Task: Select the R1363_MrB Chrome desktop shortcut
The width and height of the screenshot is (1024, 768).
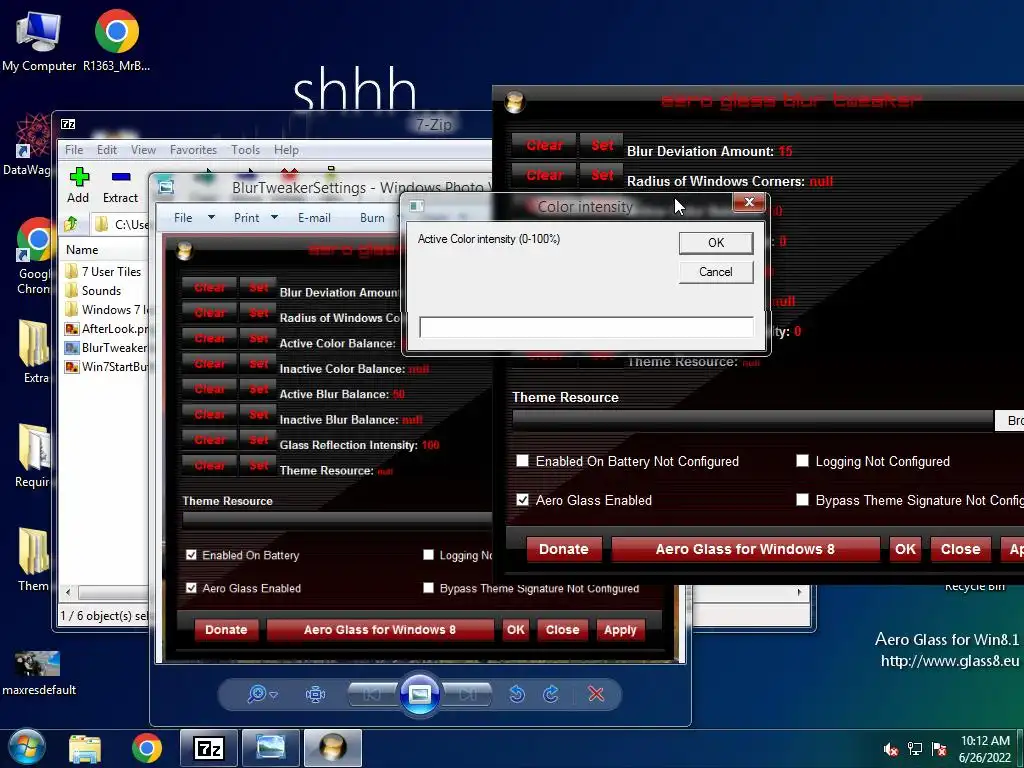Action: click(x=116, y=40)
